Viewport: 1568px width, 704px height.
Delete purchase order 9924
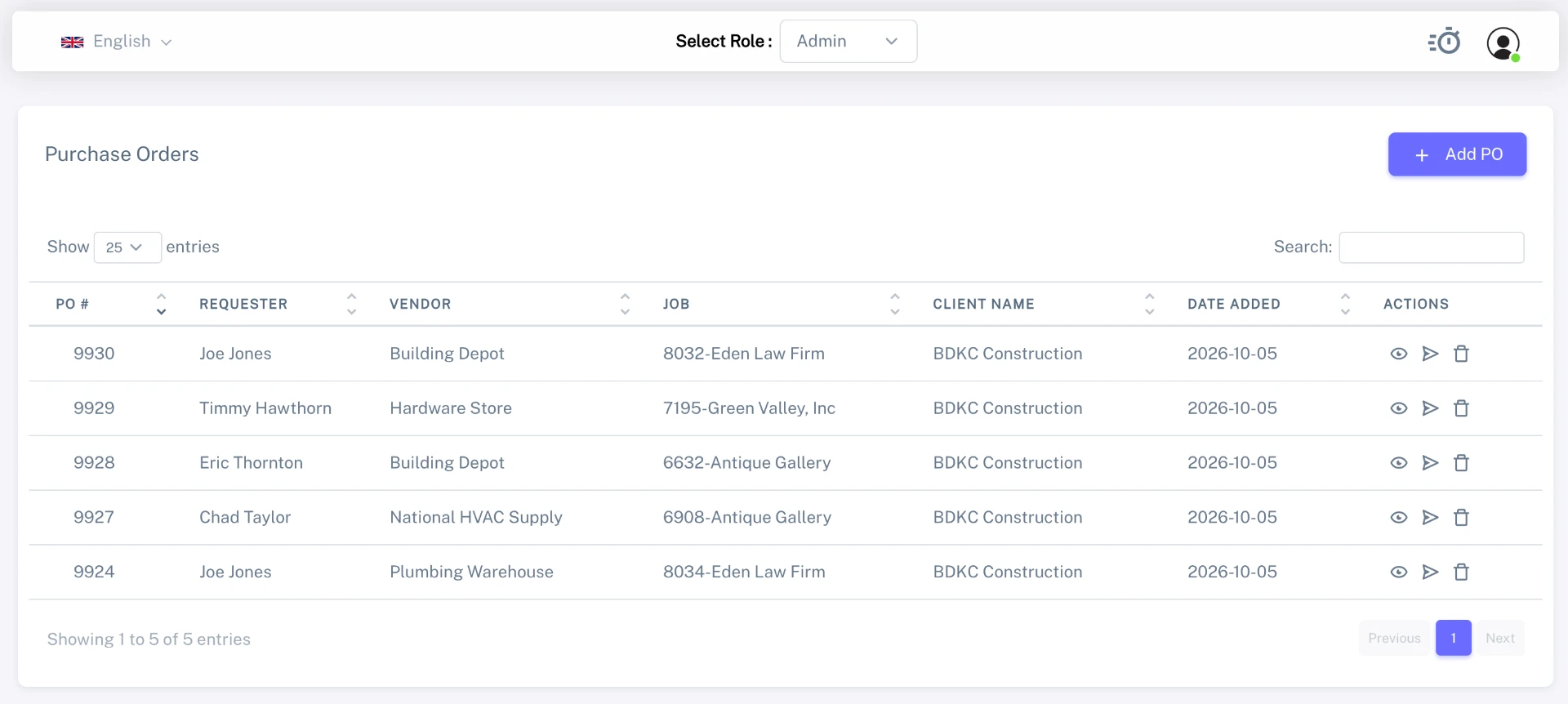pyautogui.click(x=1461, y=573)
